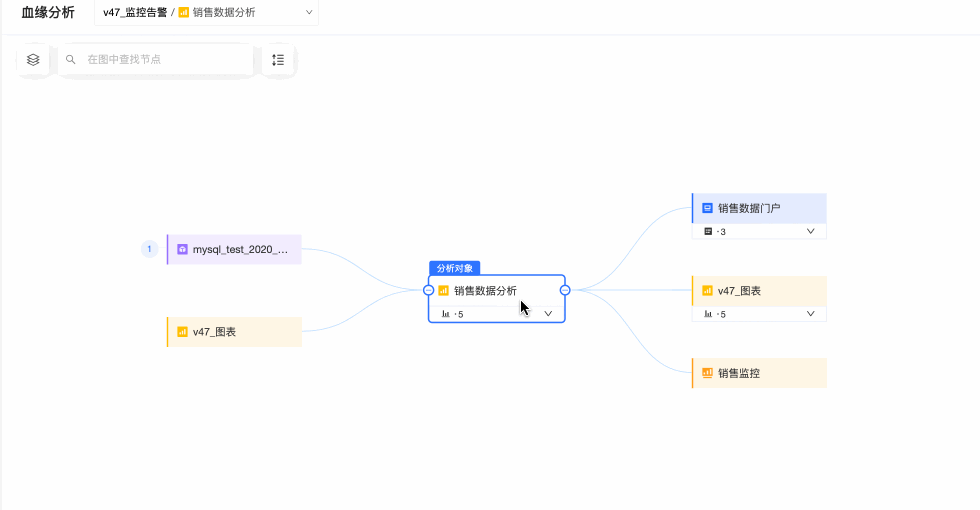Click the orange 销售监控 monitor icon
Image resolution: width=980 pixels, height=510 pixels.
tap(707, 373)
